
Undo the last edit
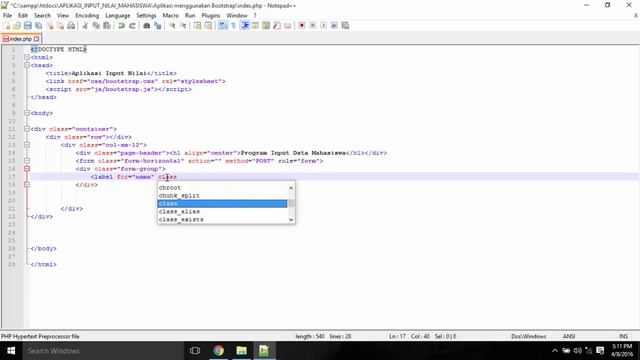pos(121,26)
